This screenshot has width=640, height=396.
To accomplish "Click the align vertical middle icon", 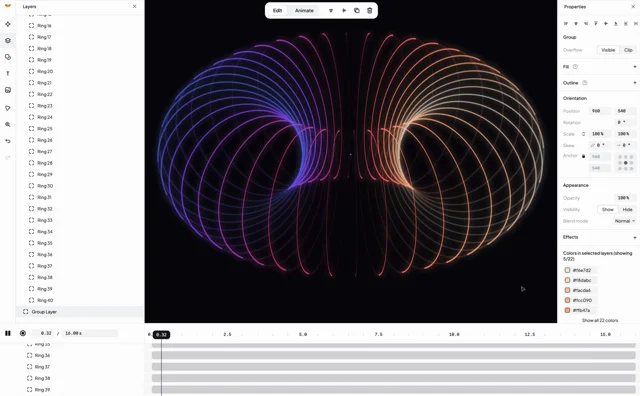I will 606,24.
